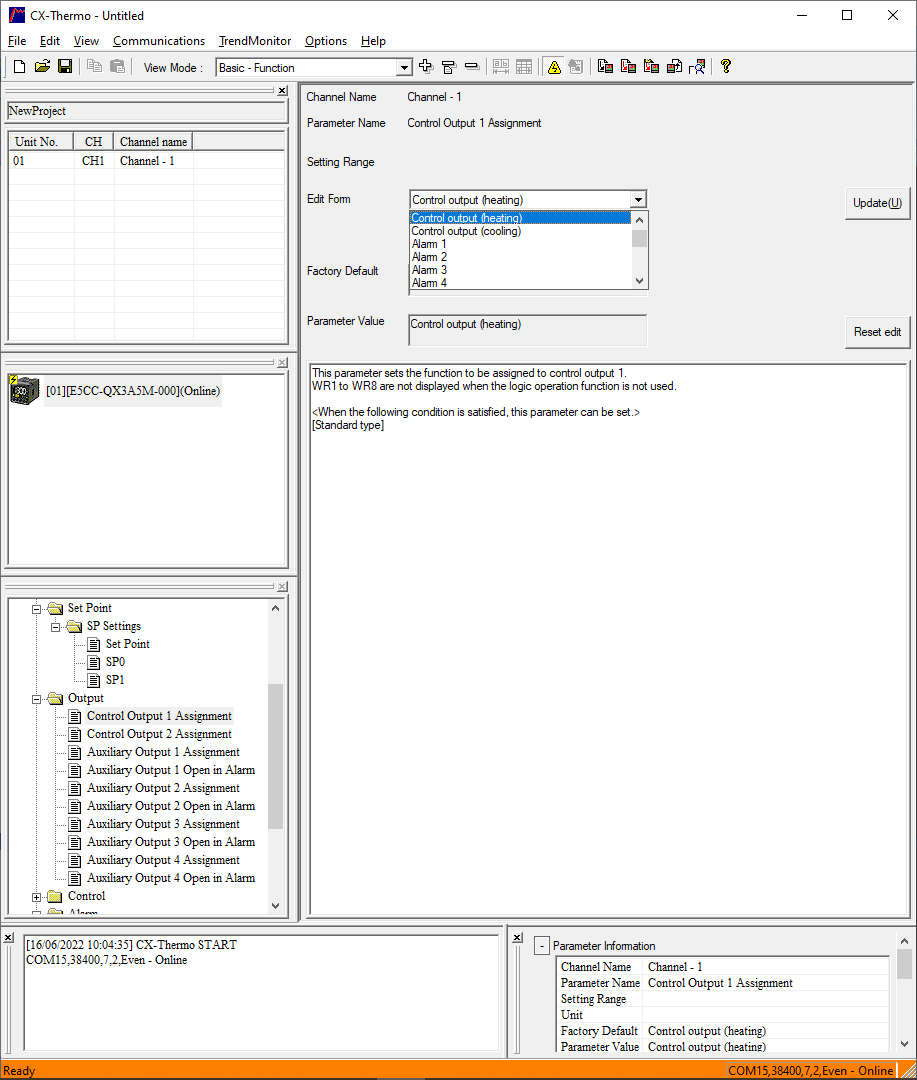917x1080 pixels.
Task: Click the Paste toolbar icon
Action: click(x=117, y=67)
